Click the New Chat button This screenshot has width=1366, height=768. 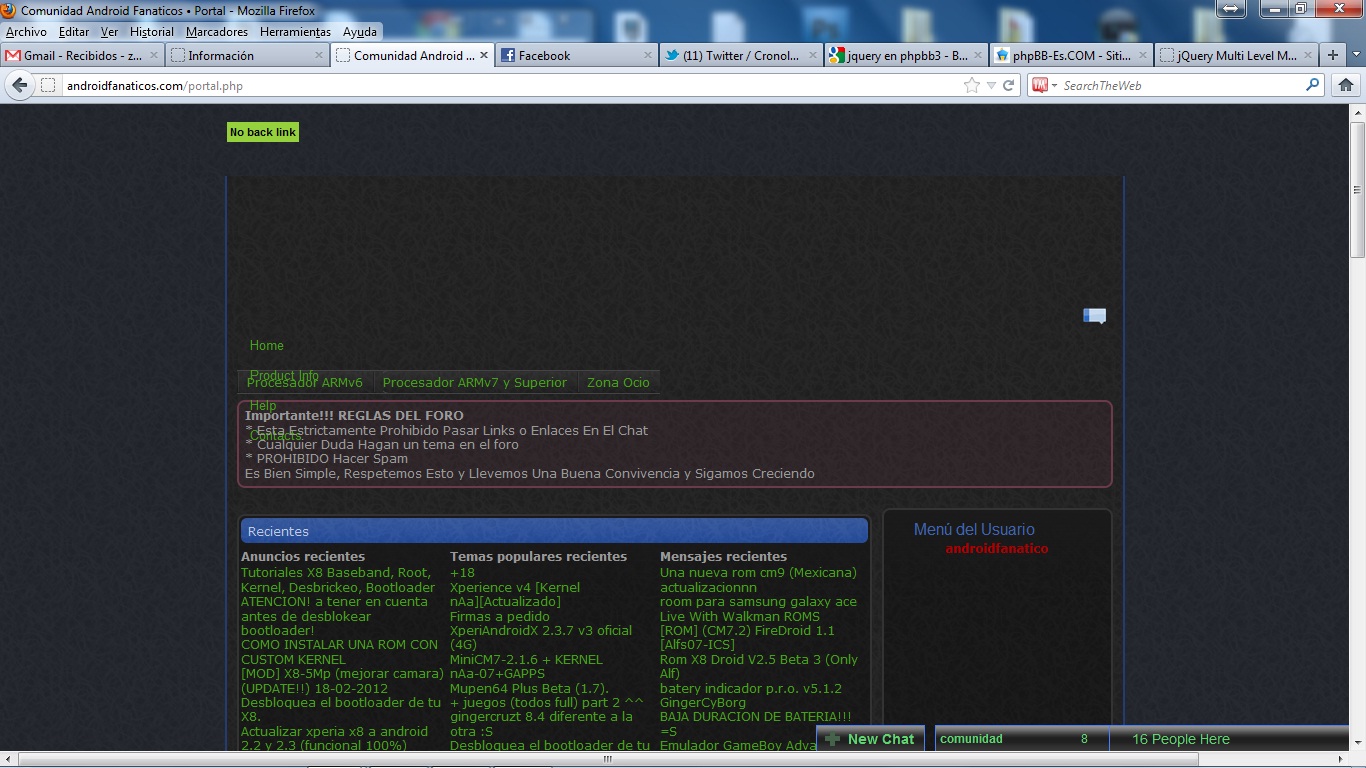870,739
